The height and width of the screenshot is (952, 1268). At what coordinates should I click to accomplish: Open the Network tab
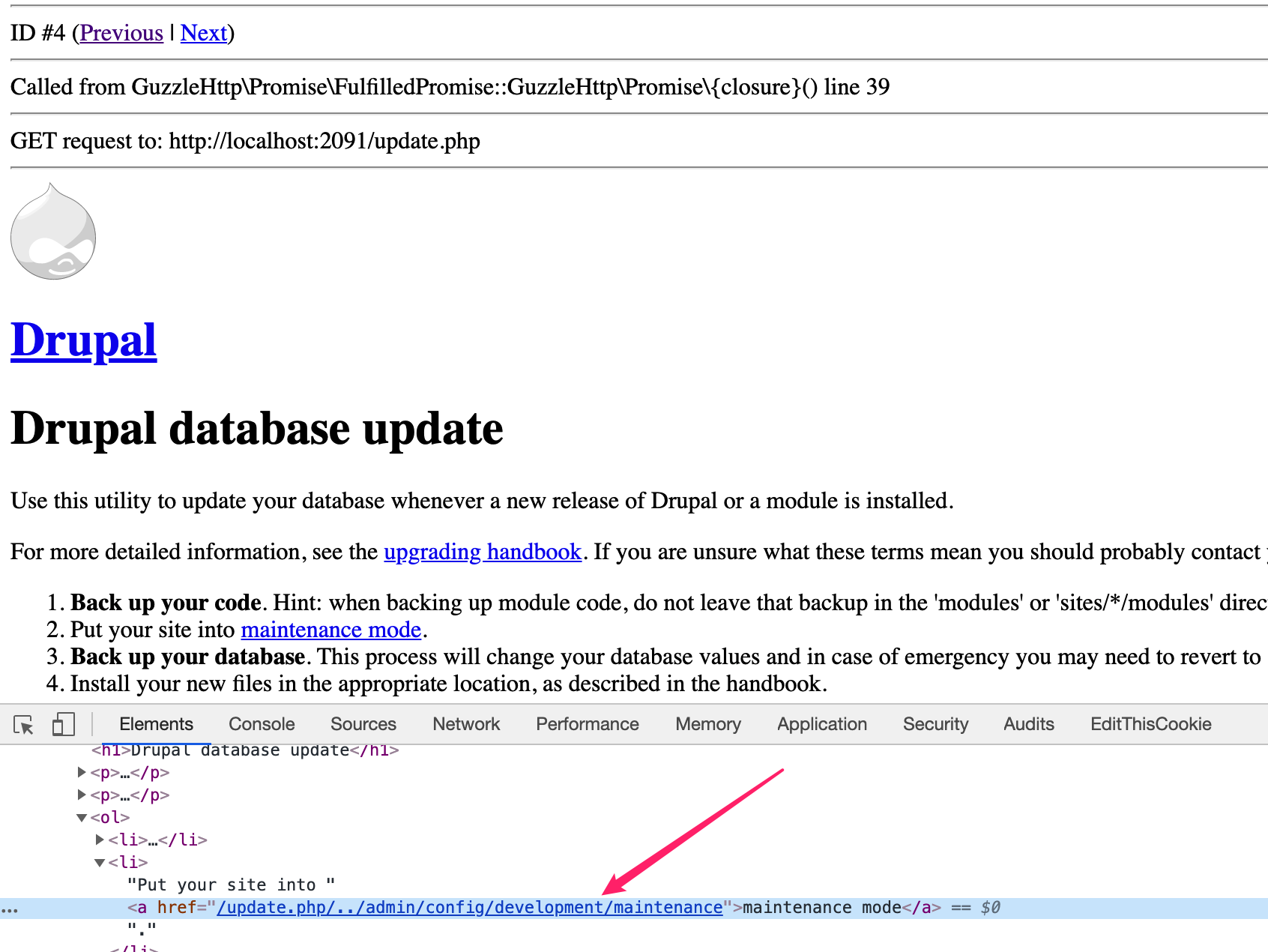pos(465,724)
